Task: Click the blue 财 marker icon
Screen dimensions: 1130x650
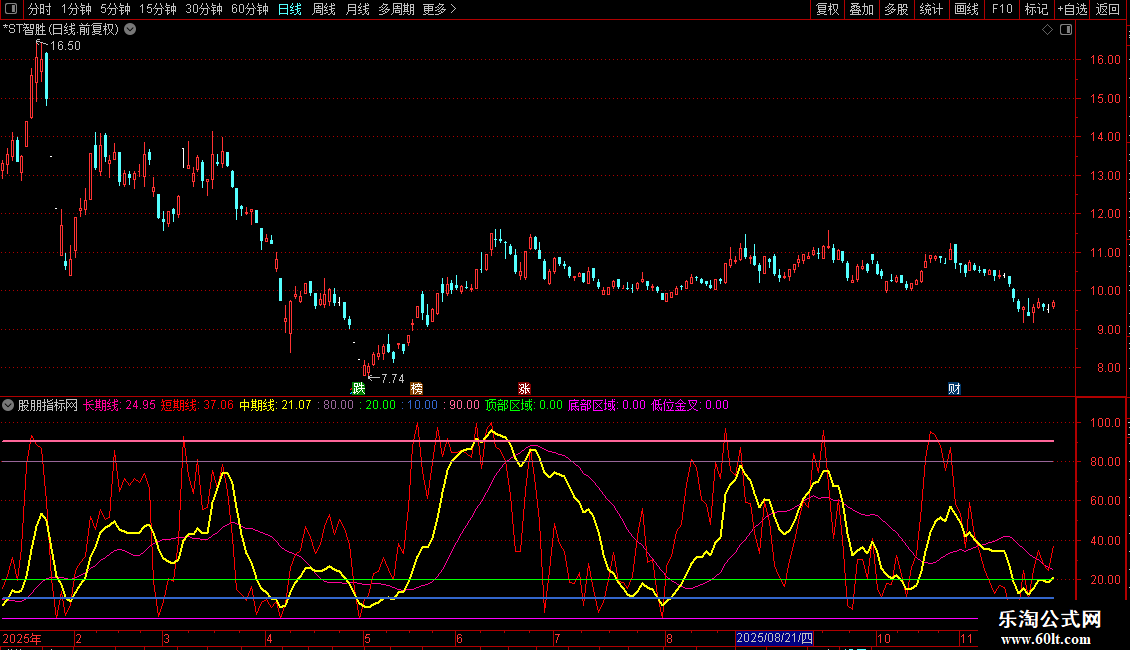Action: (x=954, y=388)
